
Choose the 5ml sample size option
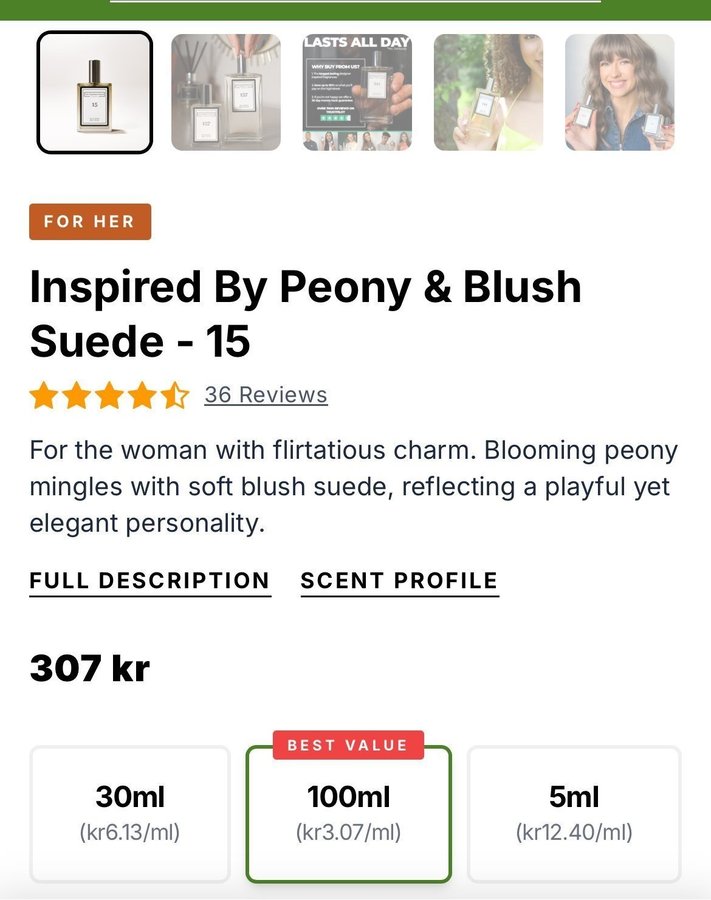coord(574,813)
